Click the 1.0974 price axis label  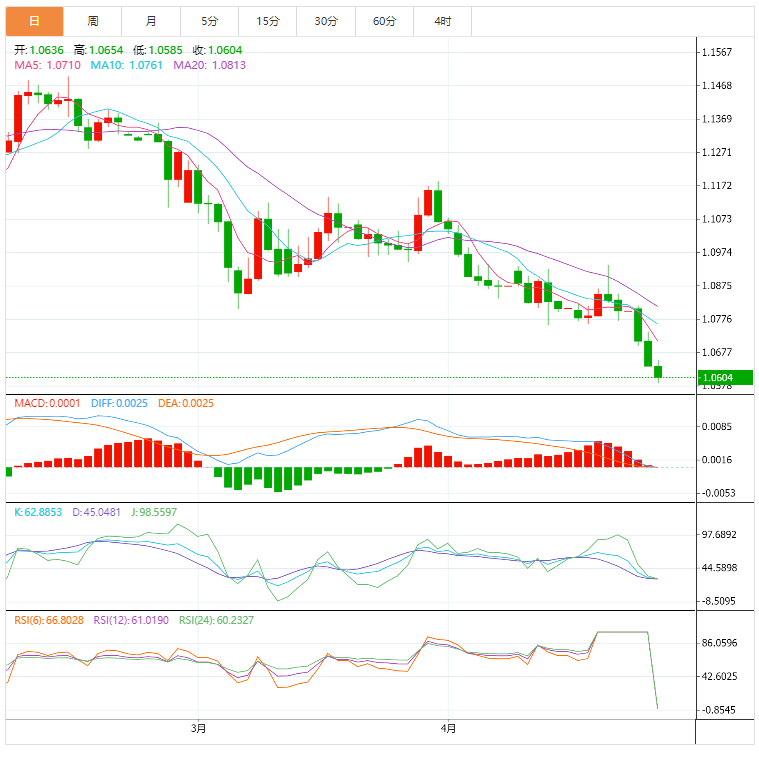point(717,253)
